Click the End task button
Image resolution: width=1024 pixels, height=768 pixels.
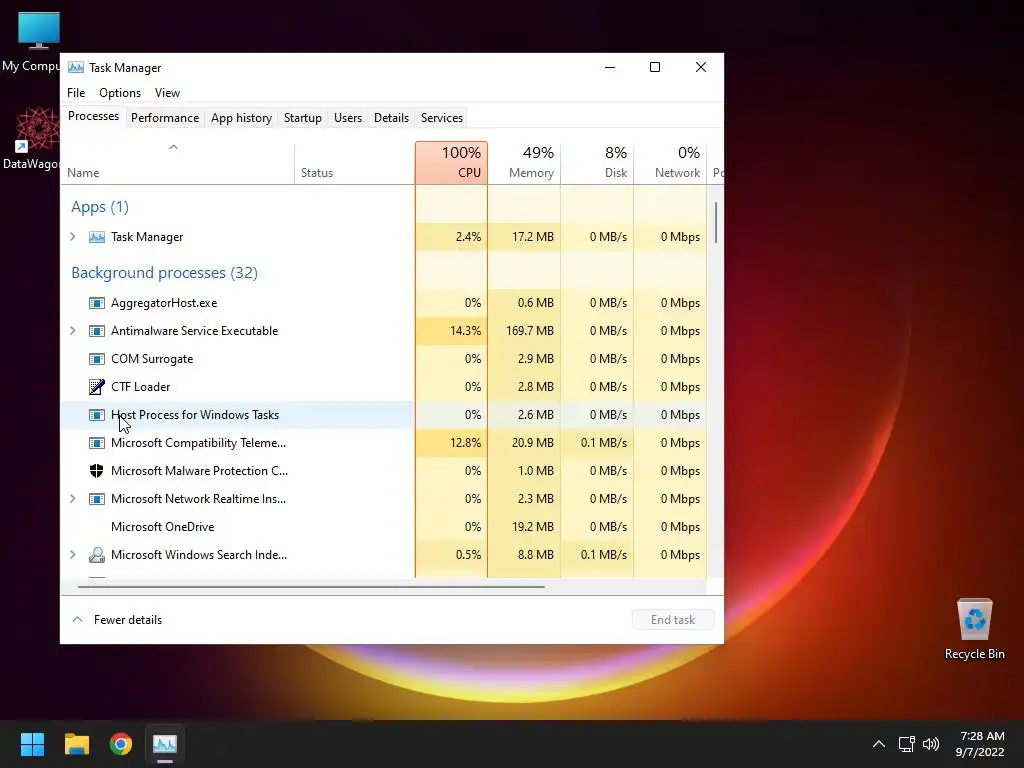[x=673, y=620]
